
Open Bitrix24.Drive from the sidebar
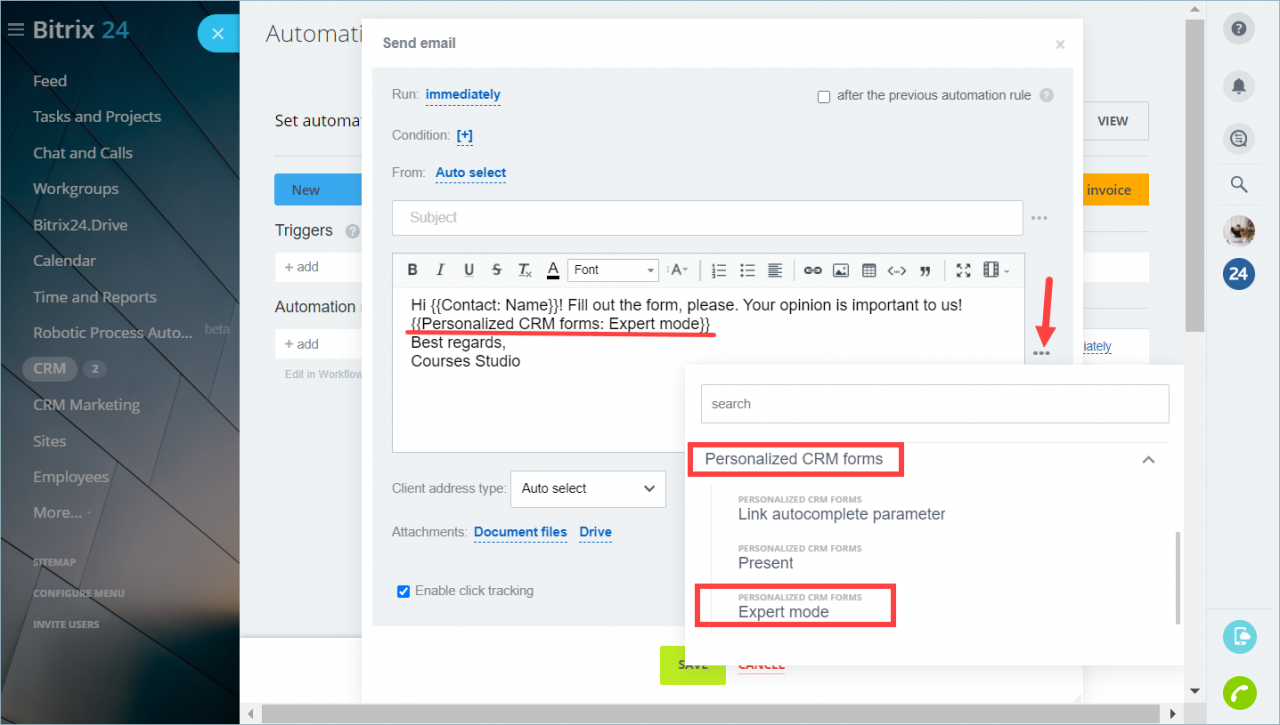tap(80, 225)
